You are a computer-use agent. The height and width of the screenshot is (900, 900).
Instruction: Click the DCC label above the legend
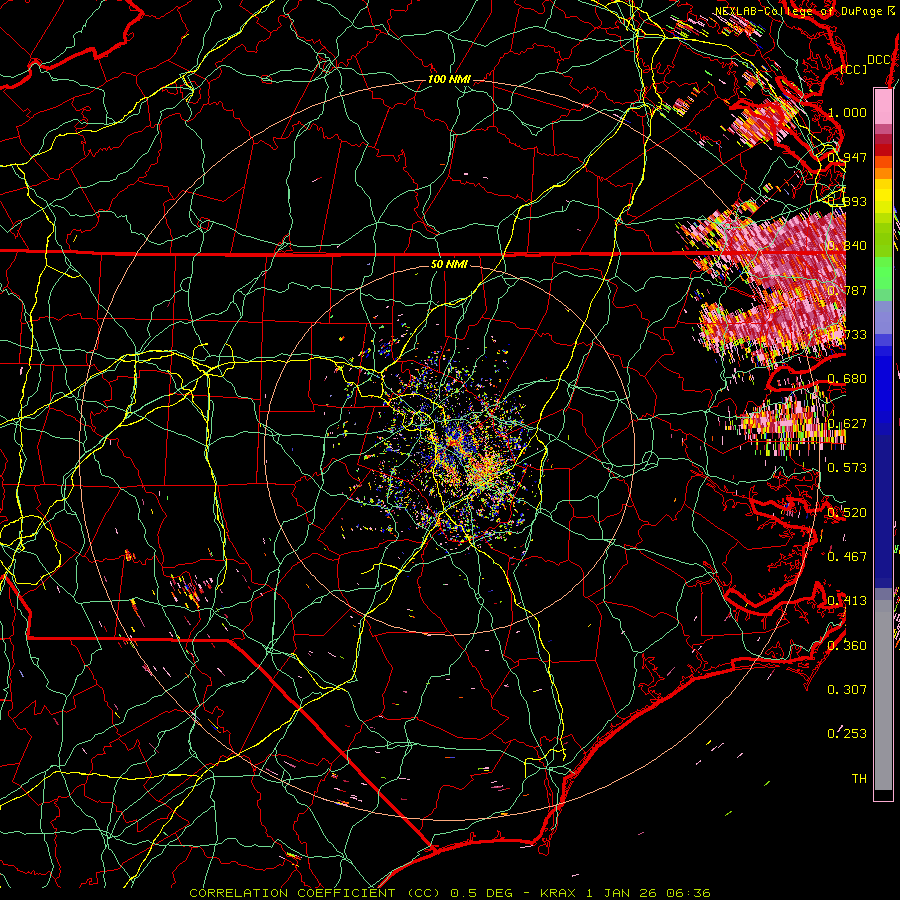point(878,60)
